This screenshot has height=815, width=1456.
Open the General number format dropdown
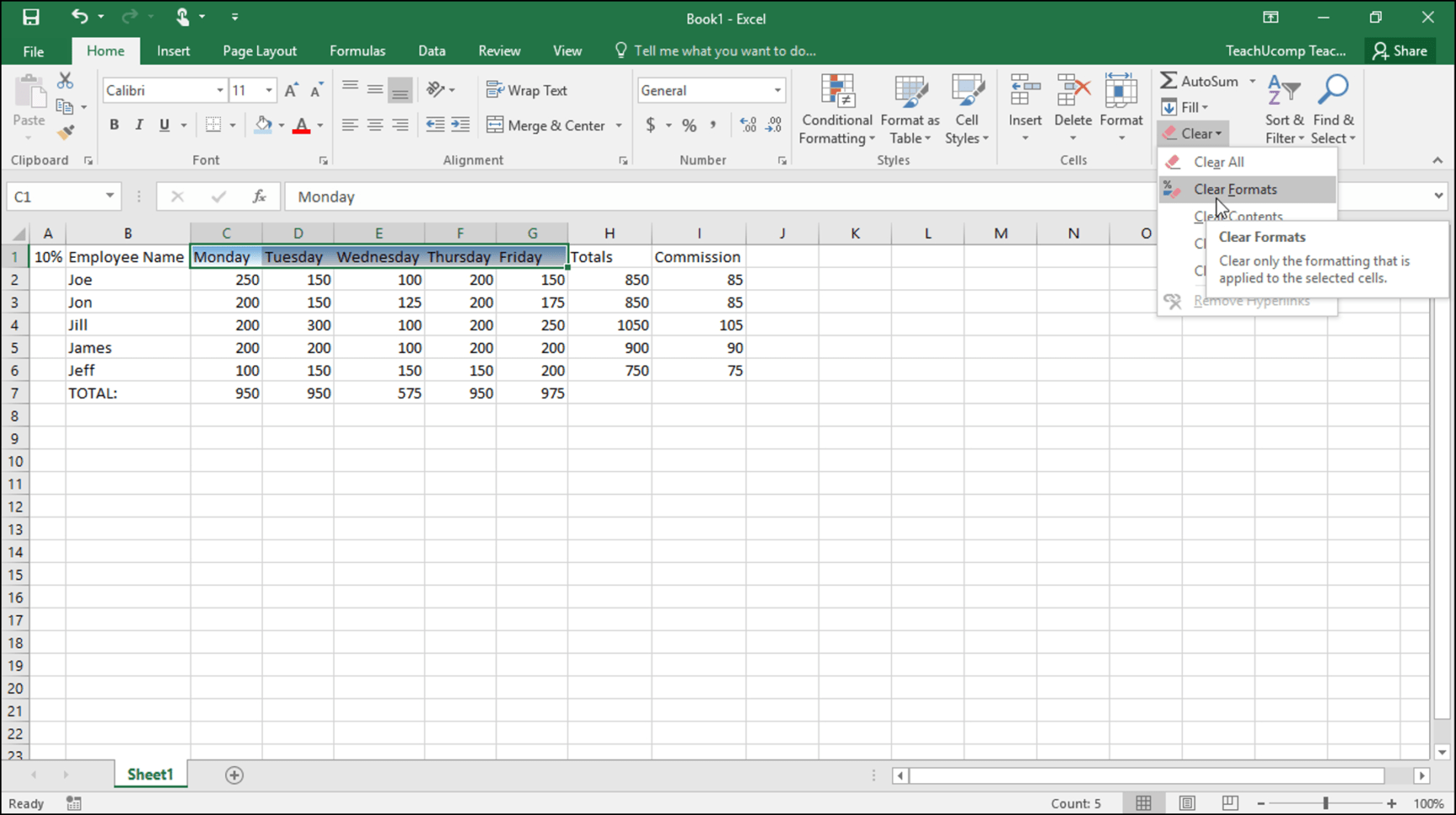(x=775, y=90)
